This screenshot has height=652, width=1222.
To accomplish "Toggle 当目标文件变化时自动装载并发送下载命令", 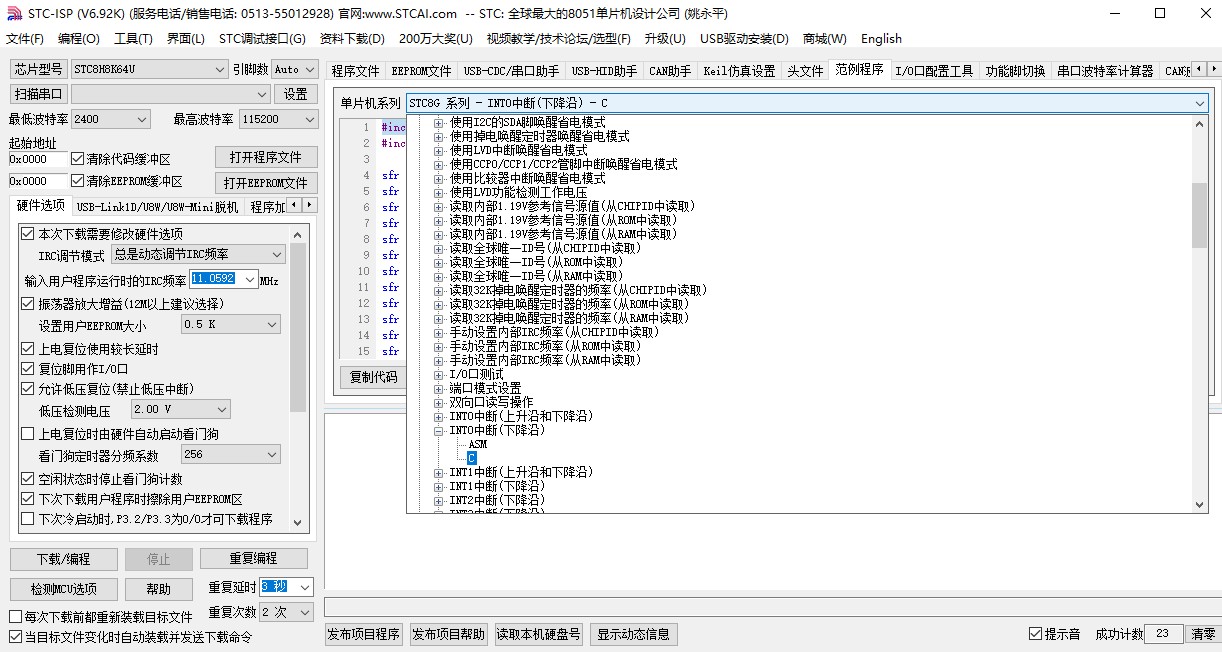I will tap(15, 637).
